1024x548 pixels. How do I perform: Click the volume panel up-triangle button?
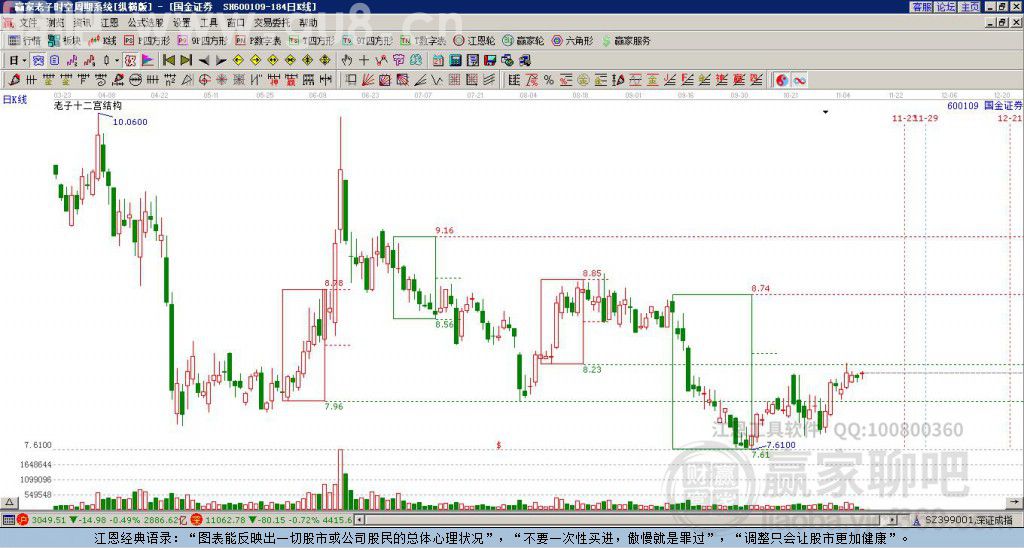click(x=9, y=502)
